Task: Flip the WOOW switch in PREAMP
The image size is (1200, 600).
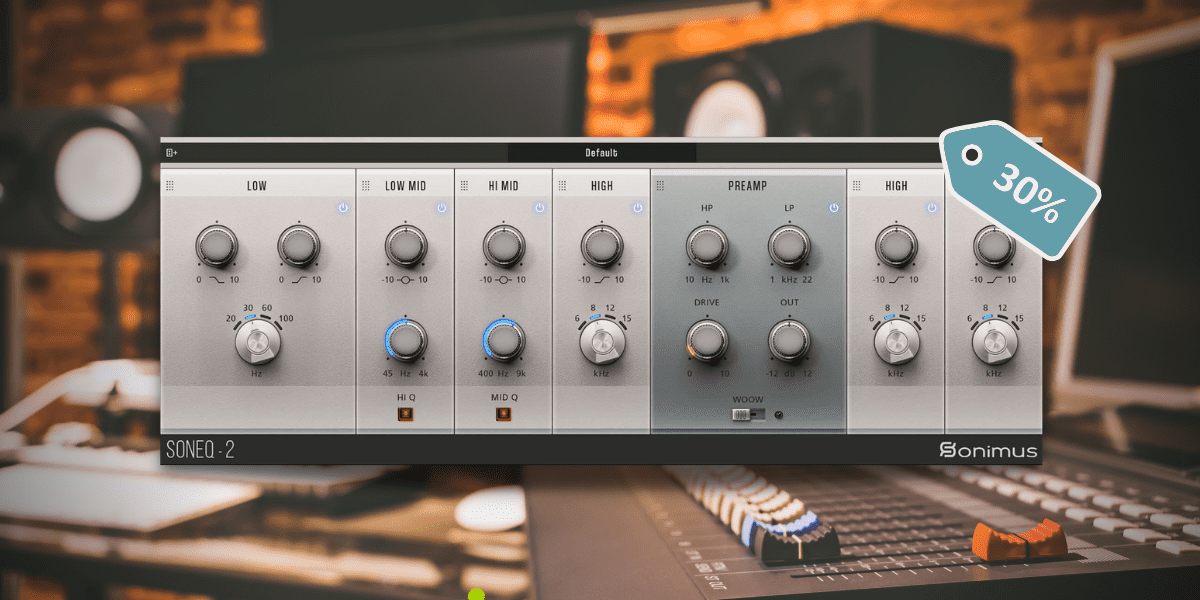Action: tap(748, 415)
